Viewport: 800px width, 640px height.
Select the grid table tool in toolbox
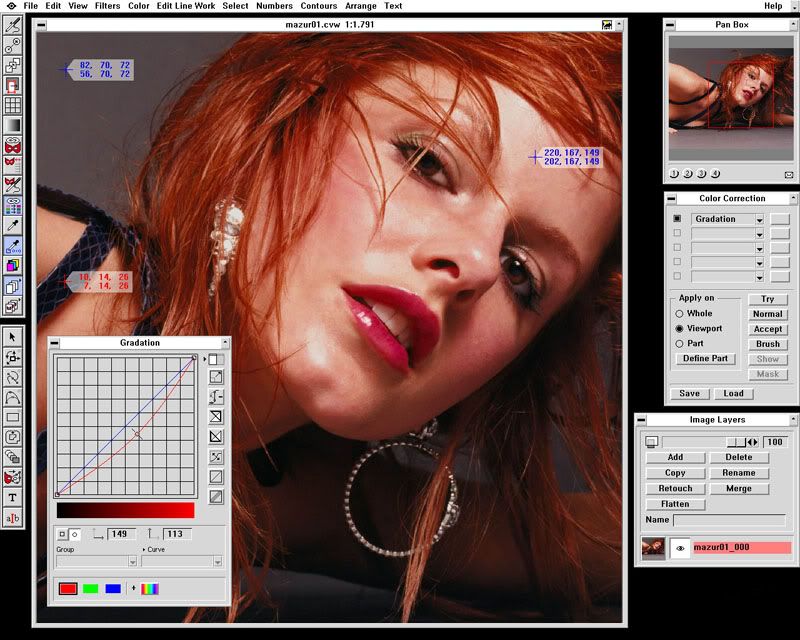tap(13, 105)
